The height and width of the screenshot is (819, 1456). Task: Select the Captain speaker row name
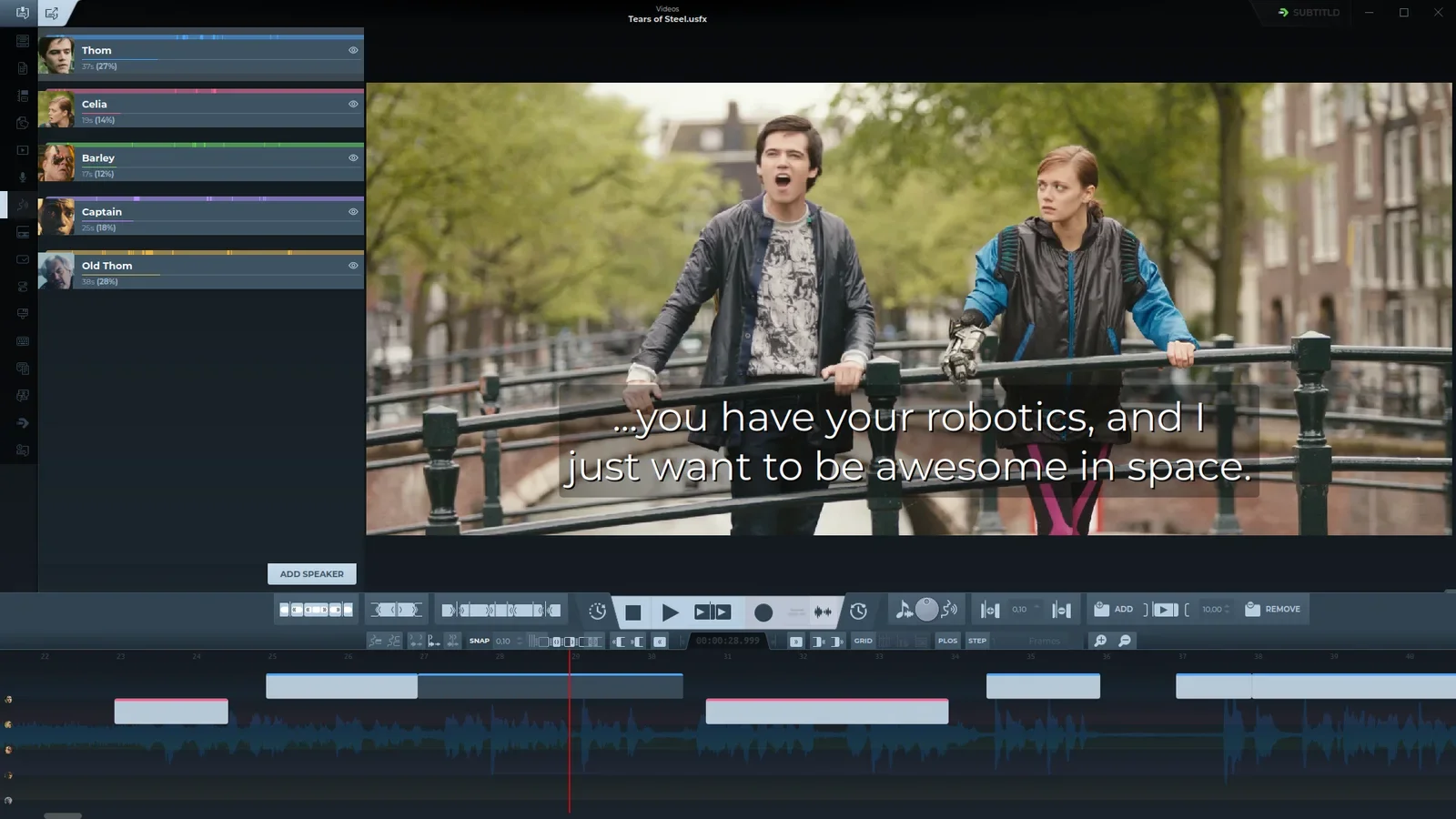click(102, 212)
